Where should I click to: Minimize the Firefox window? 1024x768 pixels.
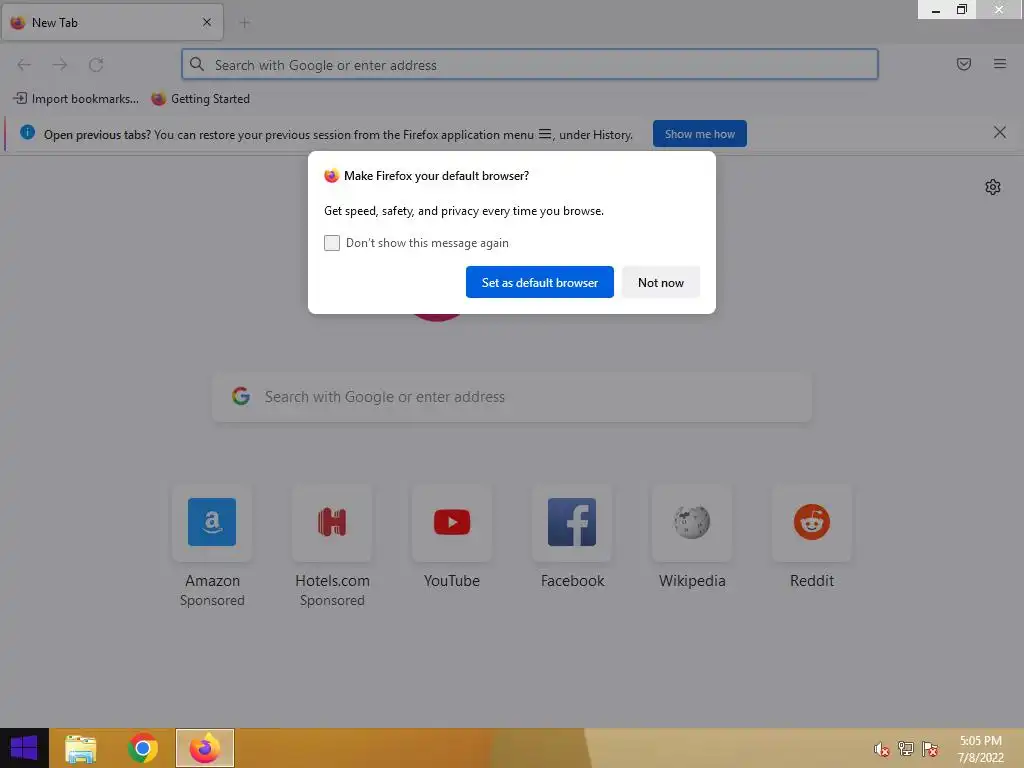935,10
